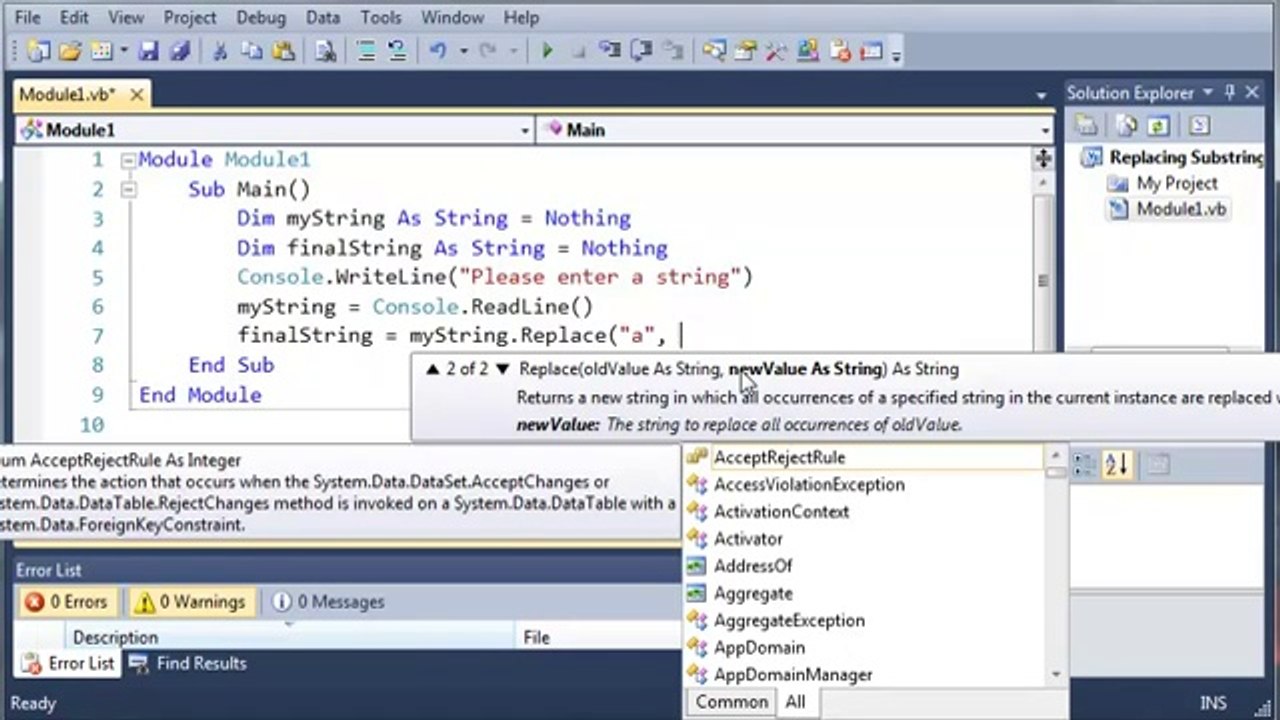The width and height of the screenshot is (1280, 720).
Task: Select Module1.vb in Solution Explorer
Action: click(x=1180, y=209)
